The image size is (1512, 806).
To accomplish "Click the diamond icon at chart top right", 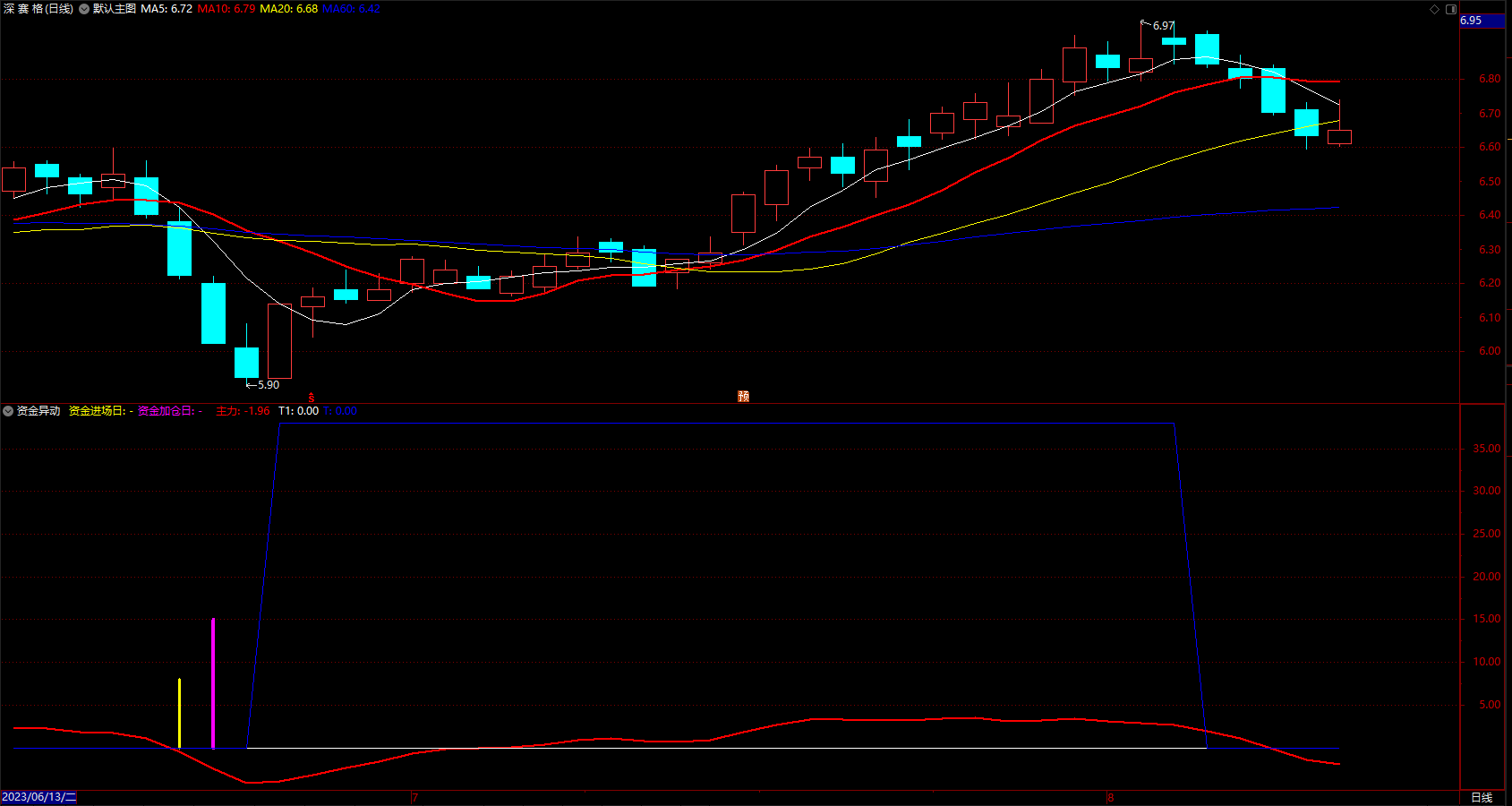I will point(1434,9).
